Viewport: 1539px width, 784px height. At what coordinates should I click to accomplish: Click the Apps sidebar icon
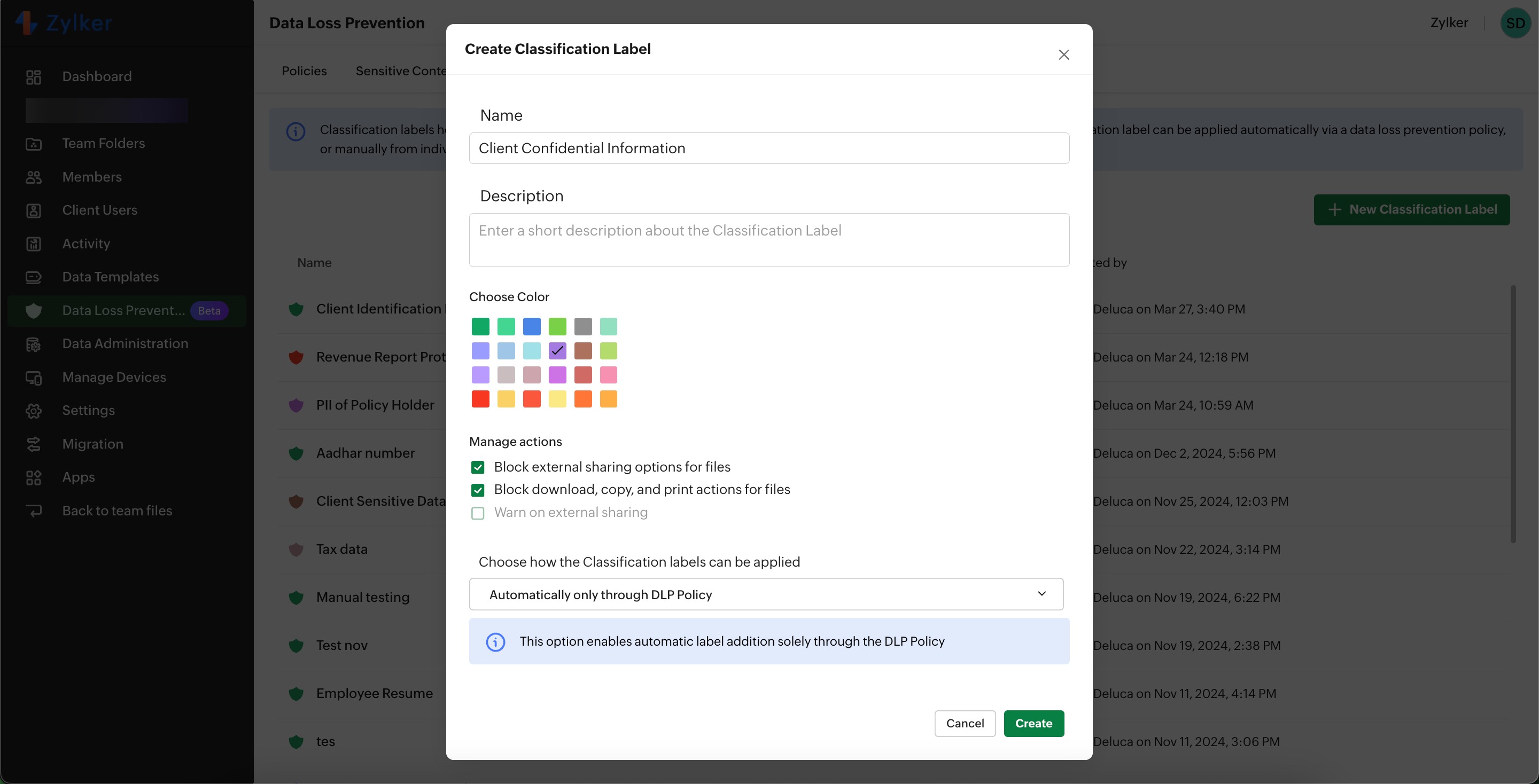point(34,477)
